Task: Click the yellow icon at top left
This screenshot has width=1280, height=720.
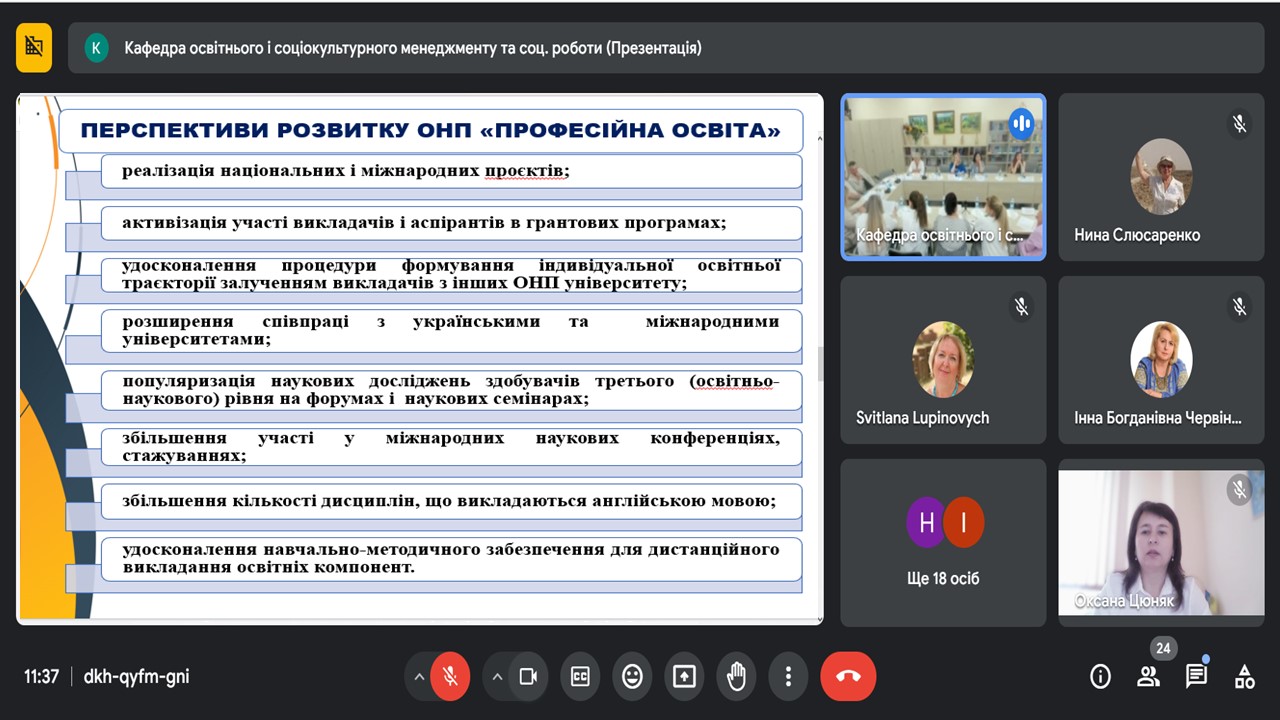Action: pyautogui.click(x=34, y=47)
